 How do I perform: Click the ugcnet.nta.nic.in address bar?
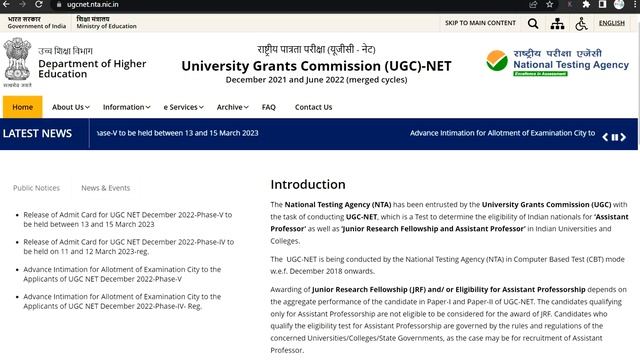[92, 4]
